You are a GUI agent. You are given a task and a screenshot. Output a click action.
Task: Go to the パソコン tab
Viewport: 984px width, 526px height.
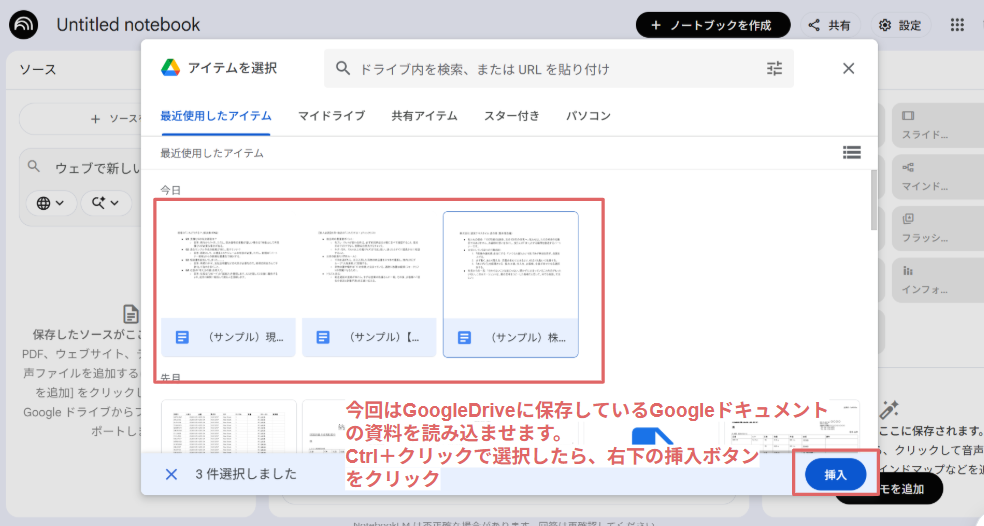[588, 116]
